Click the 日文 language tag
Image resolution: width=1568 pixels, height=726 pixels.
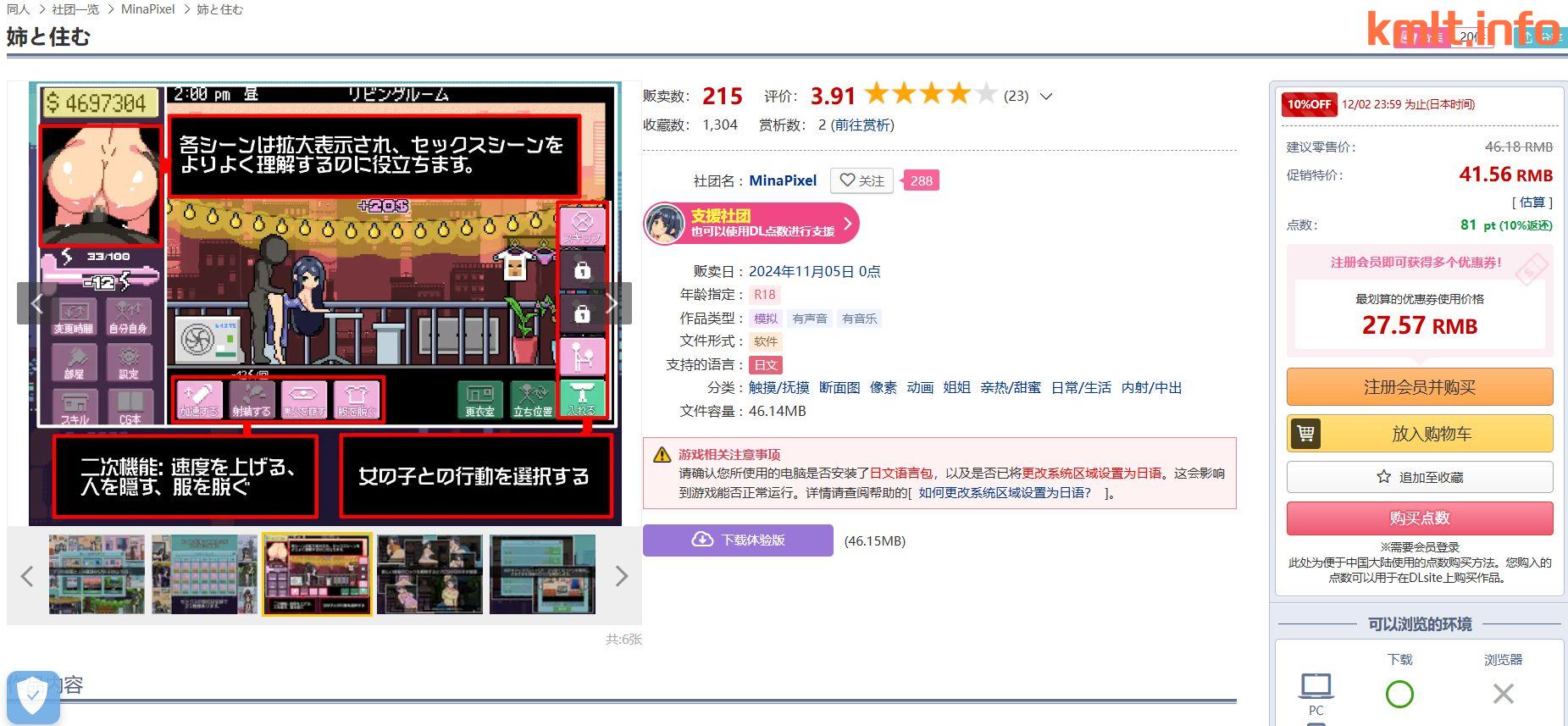pos(766,365)
